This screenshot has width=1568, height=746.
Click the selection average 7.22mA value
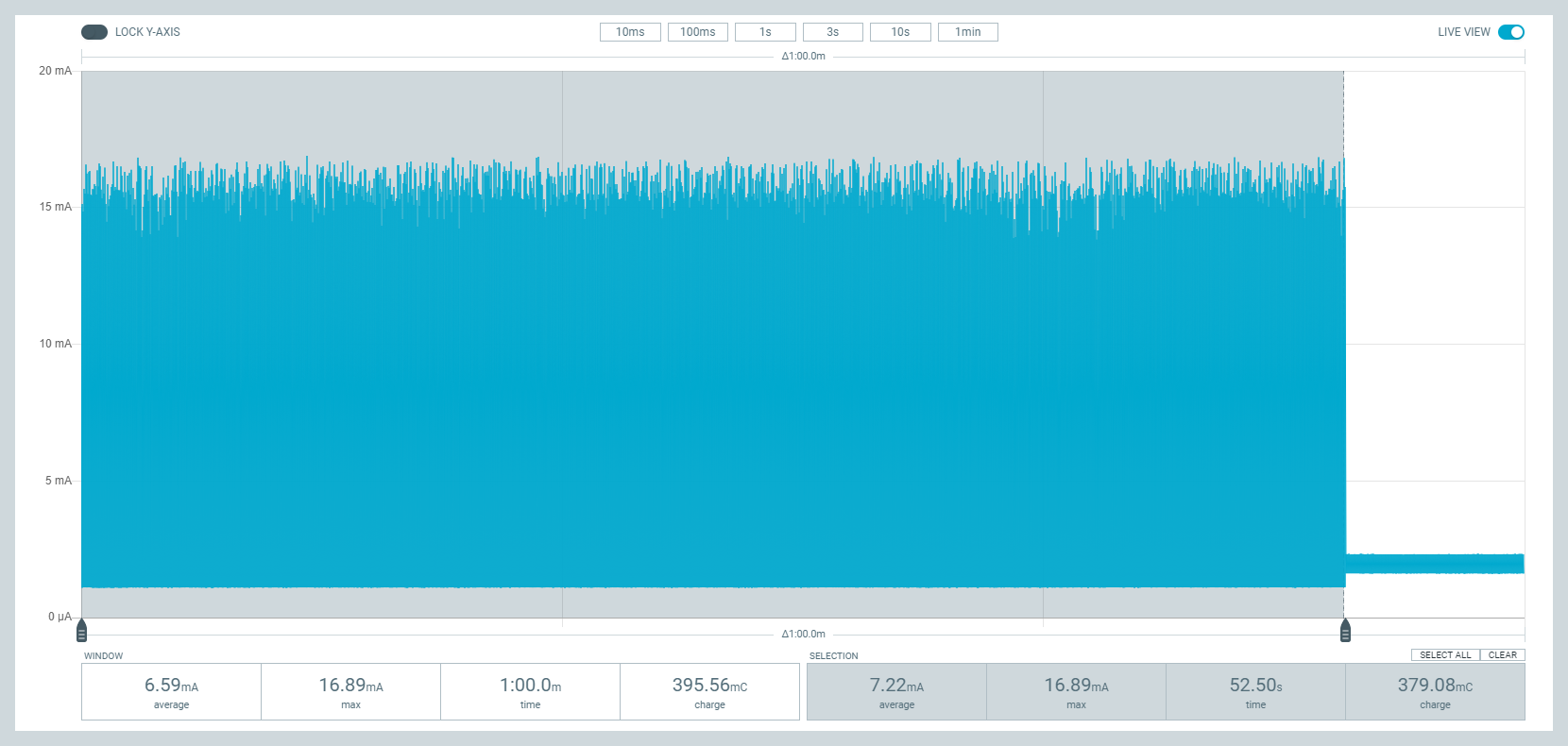pos(896,686)
